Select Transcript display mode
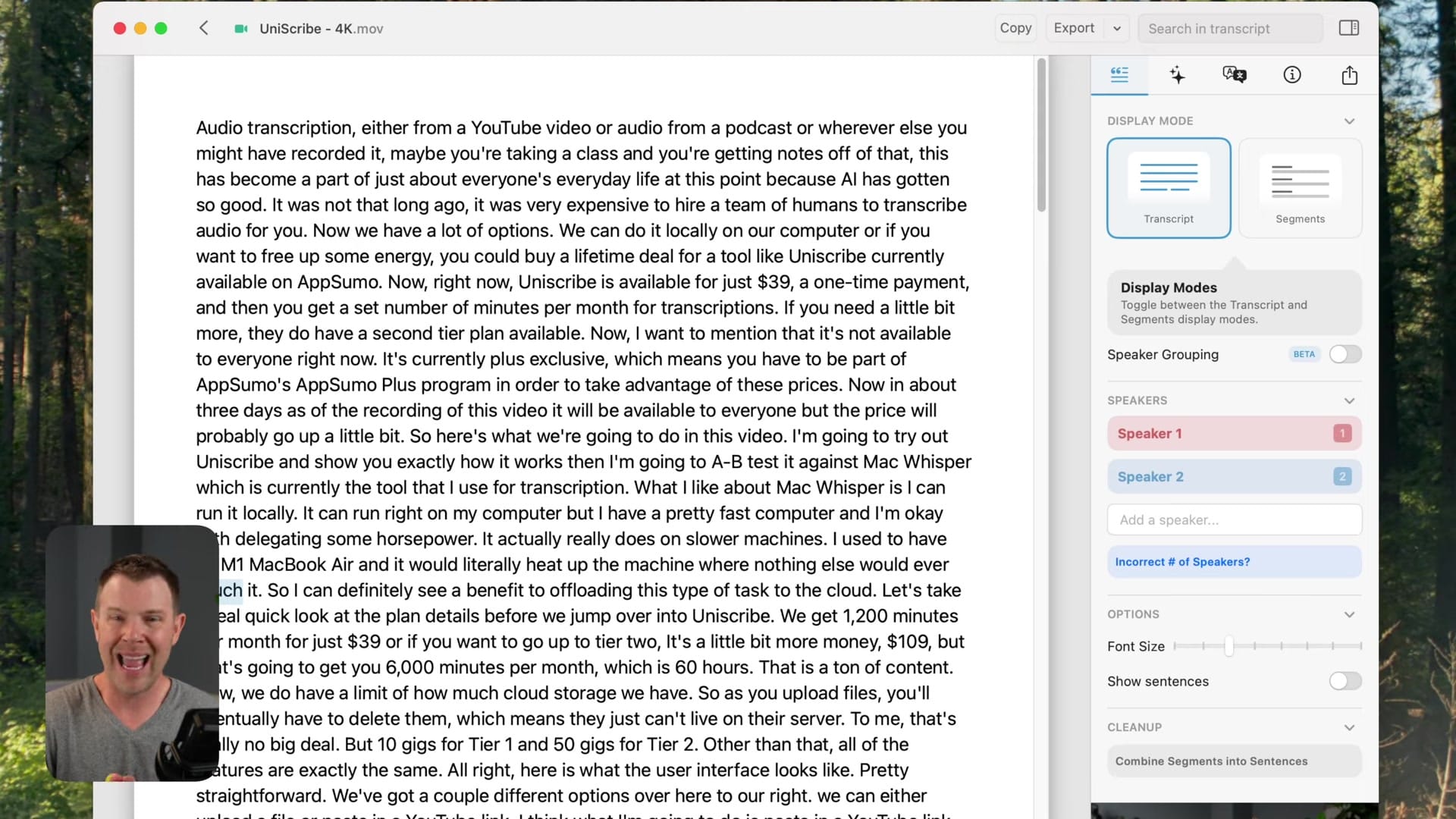This screenshot has height=819, width=1456. 1169,188
